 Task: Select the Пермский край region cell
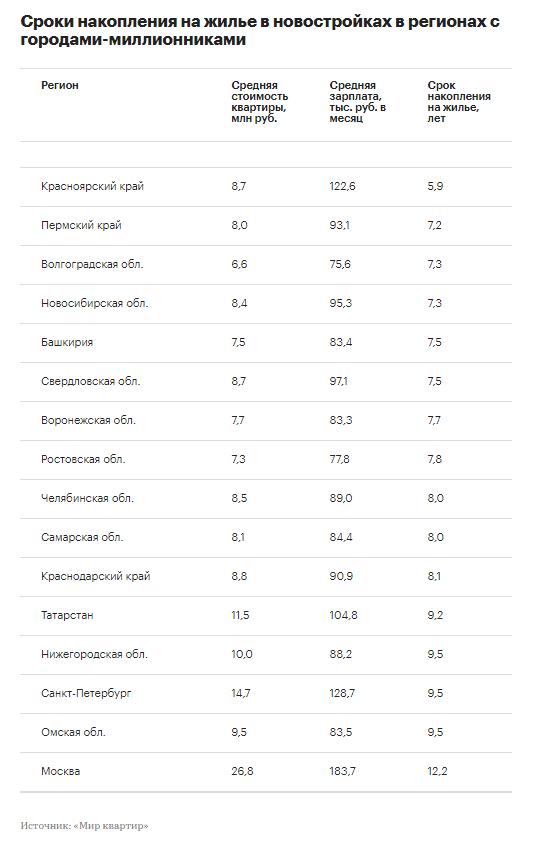[81, 226]
